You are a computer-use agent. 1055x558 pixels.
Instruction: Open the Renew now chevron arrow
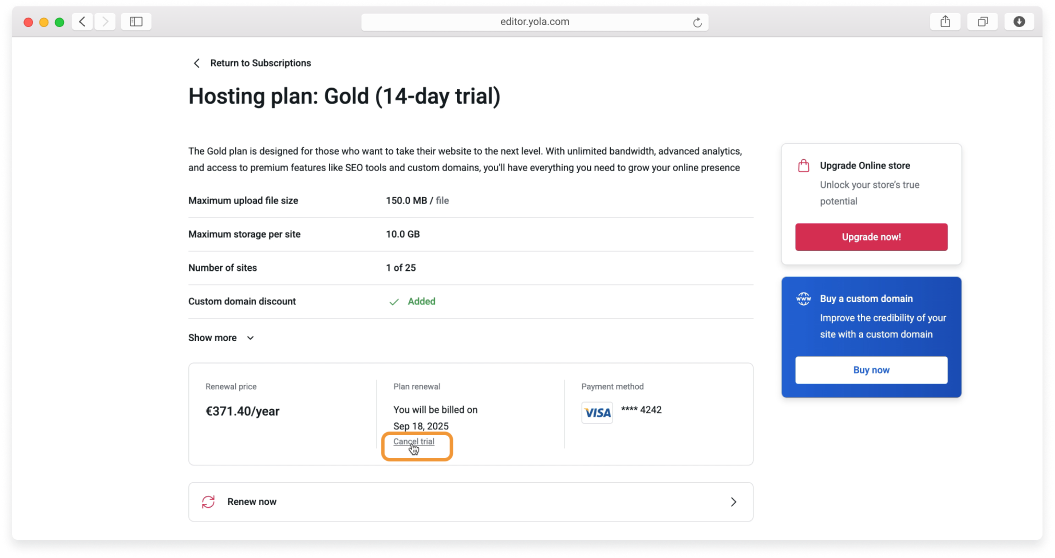click(733, 502)
